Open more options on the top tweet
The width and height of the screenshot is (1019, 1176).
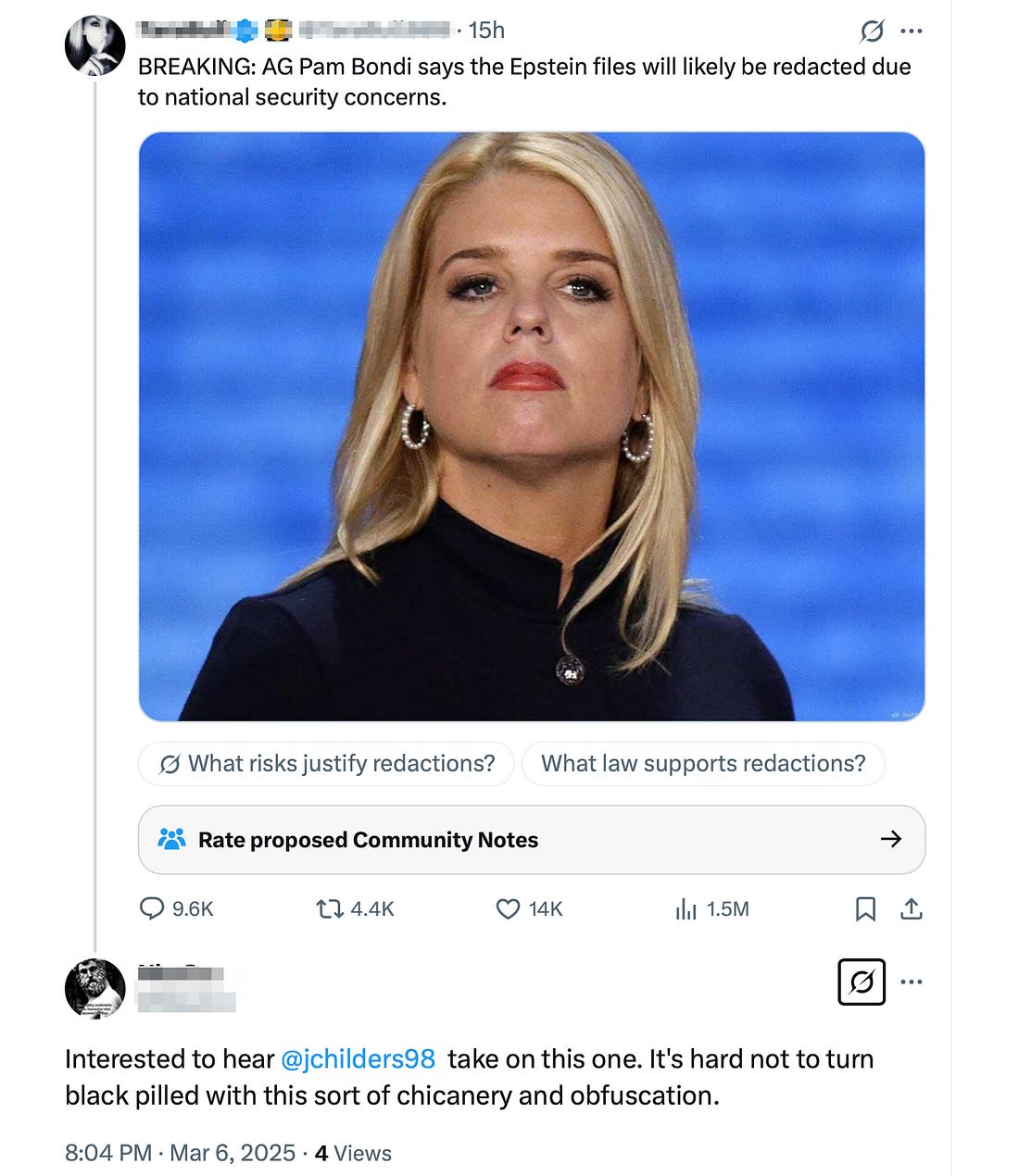tap(912, 31)
